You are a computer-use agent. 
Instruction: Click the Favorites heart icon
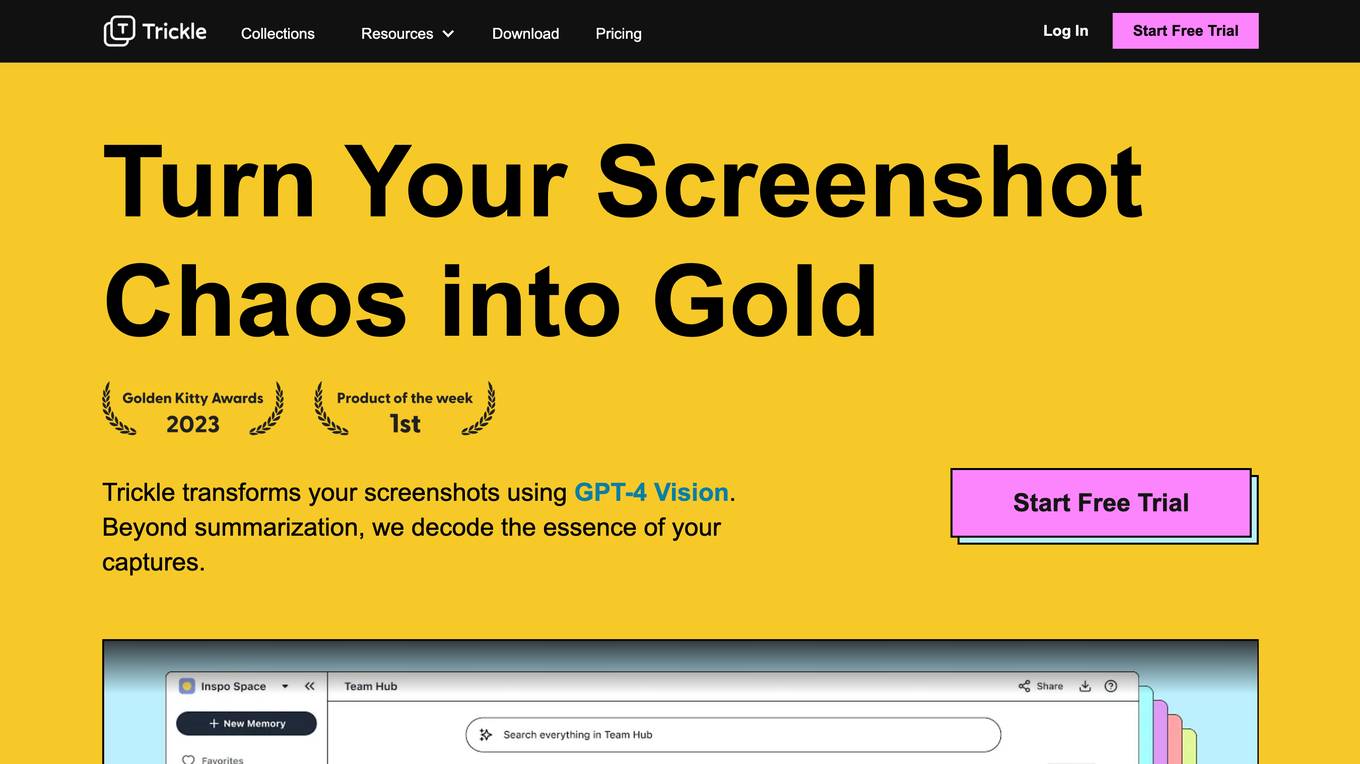click(188, 759)
